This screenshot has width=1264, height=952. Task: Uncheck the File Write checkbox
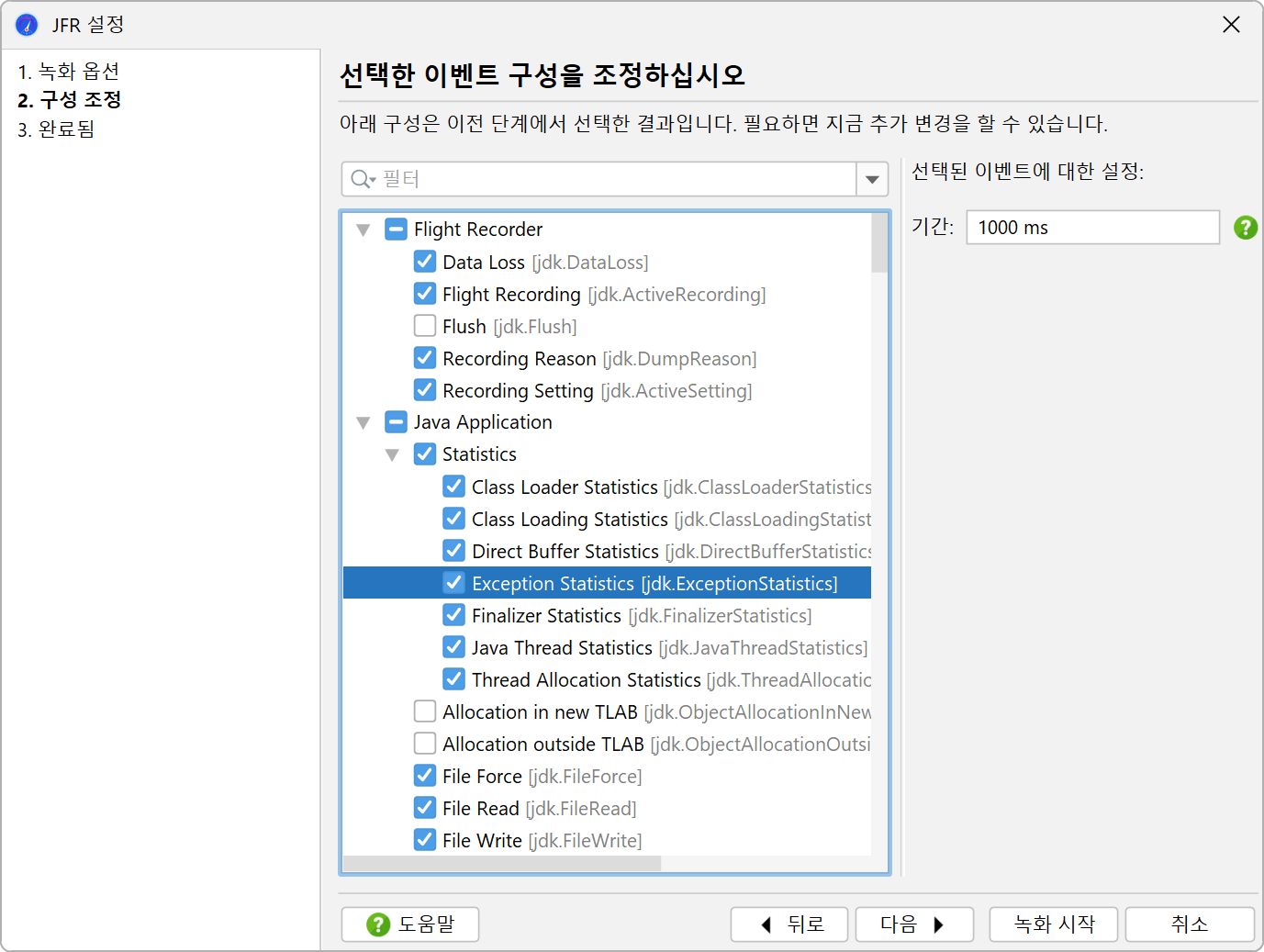425,840
